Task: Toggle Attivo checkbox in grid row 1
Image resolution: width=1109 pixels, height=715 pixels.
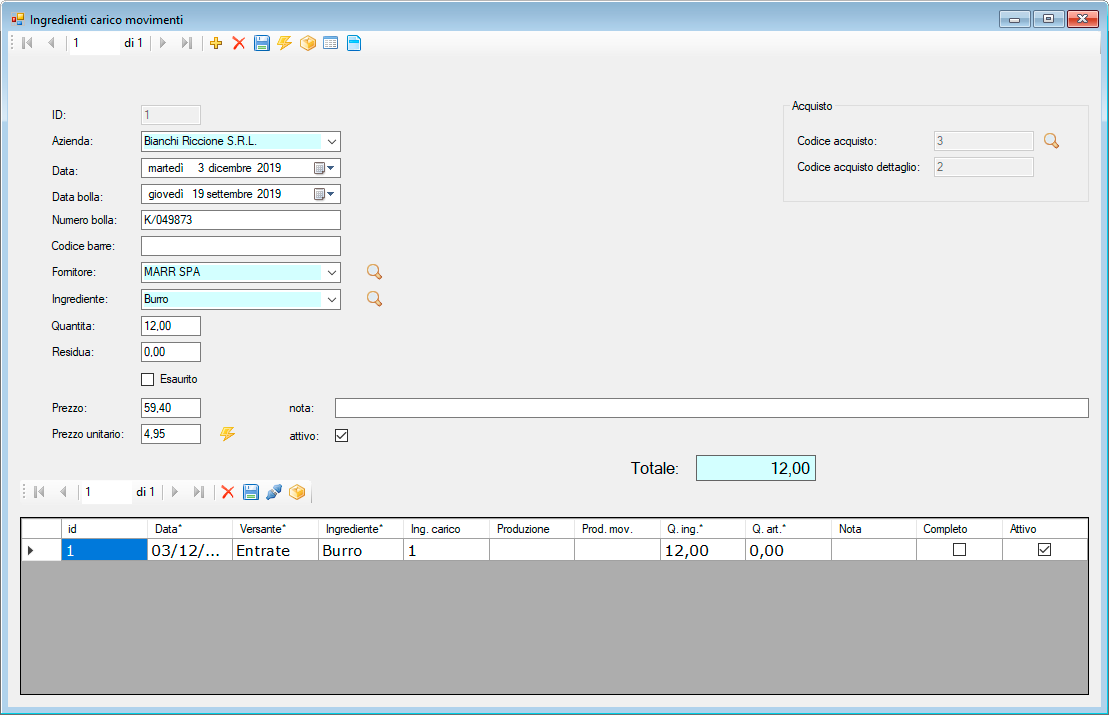Action: pyautogui.click(x=1045, y=550)
